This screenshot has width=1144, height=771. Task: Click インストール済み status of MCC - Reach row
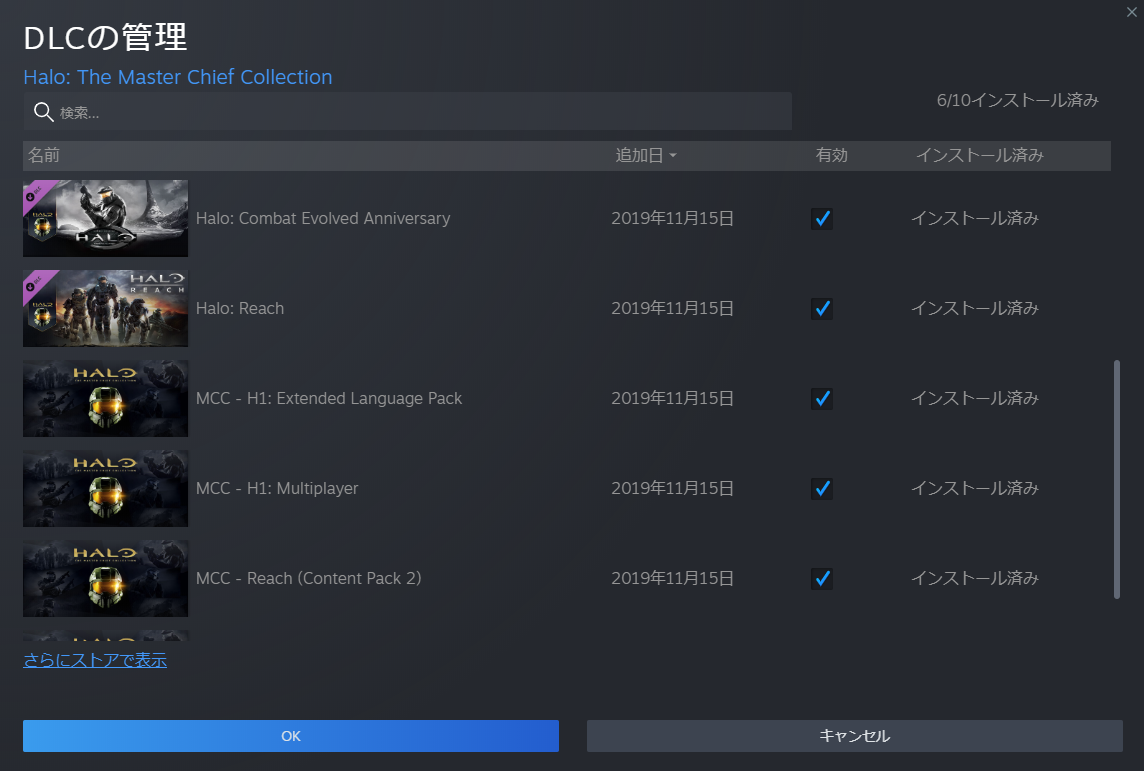pos(975,578)
